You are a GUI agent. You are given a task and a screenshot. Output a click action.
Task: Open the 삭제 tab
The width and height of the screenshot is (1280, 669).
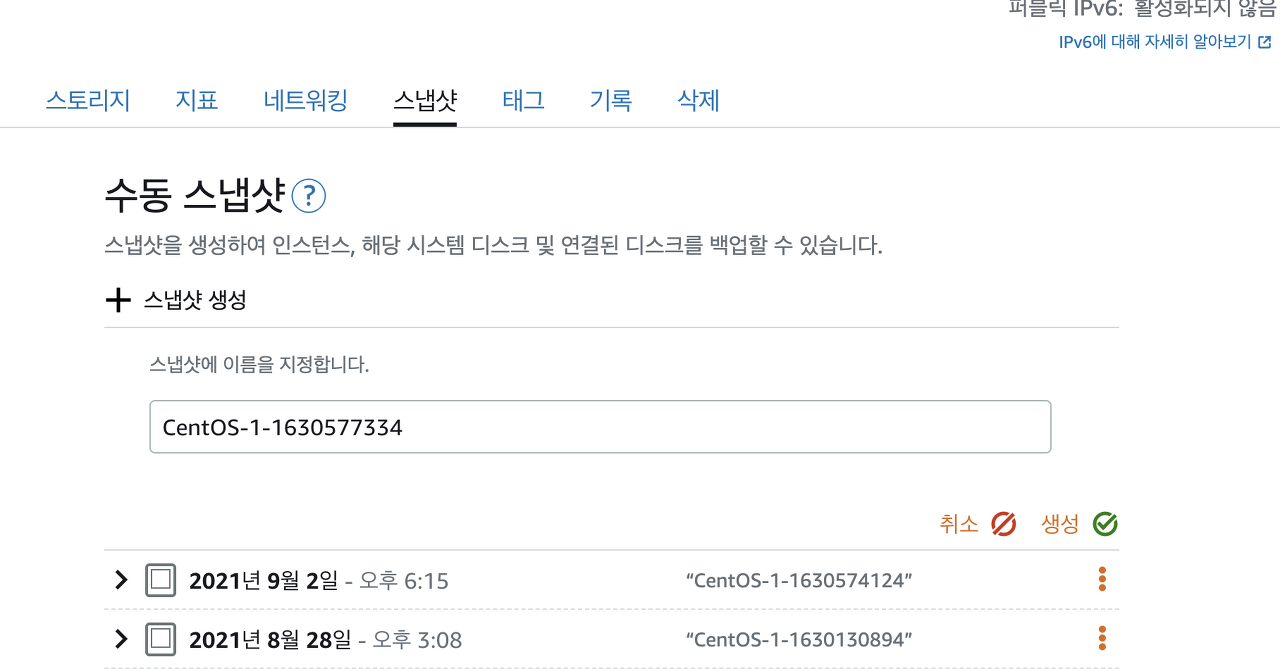coord(698,100)
